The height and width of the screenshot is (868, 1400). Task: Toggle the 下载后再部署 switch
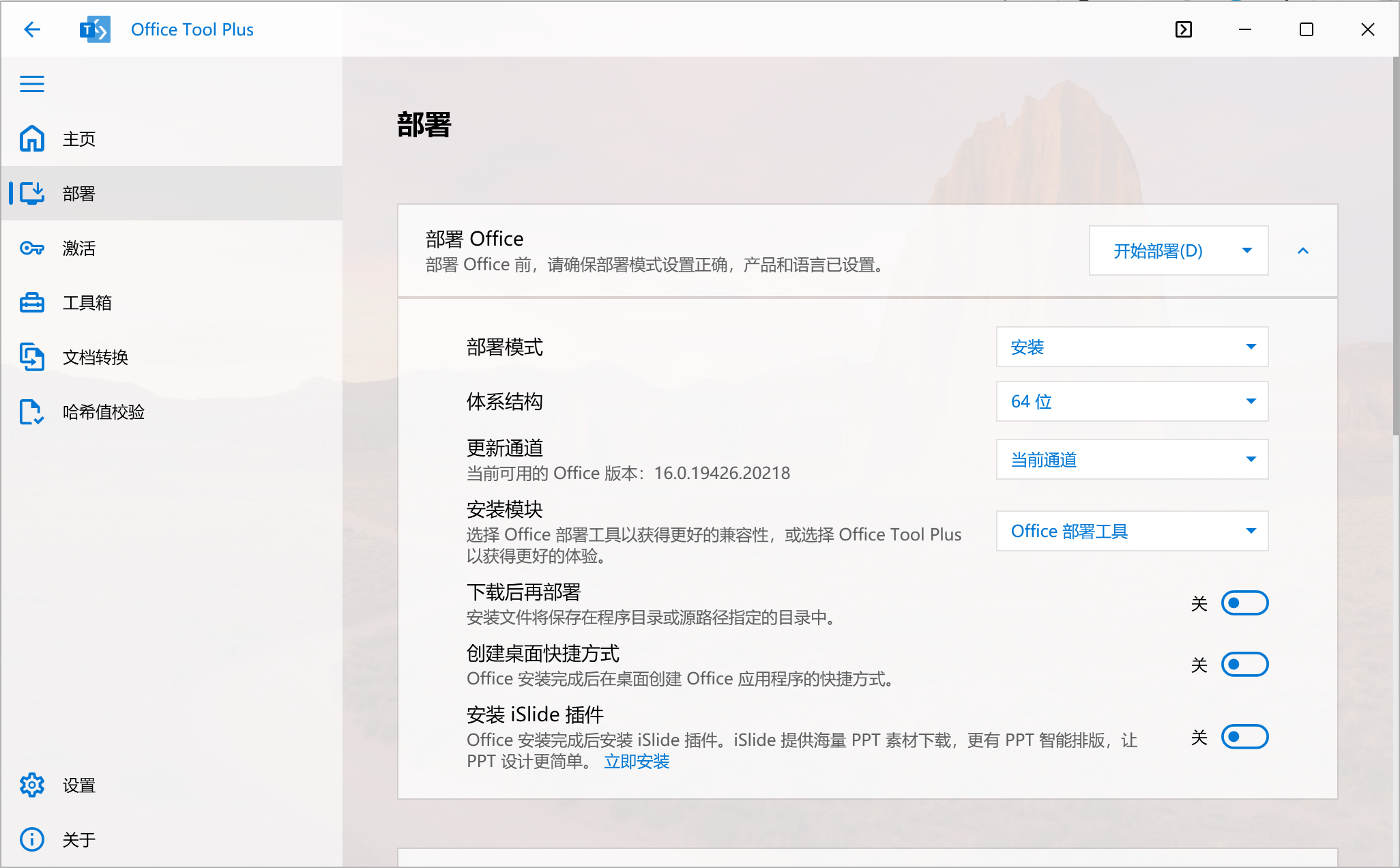tap(1244, 603)
